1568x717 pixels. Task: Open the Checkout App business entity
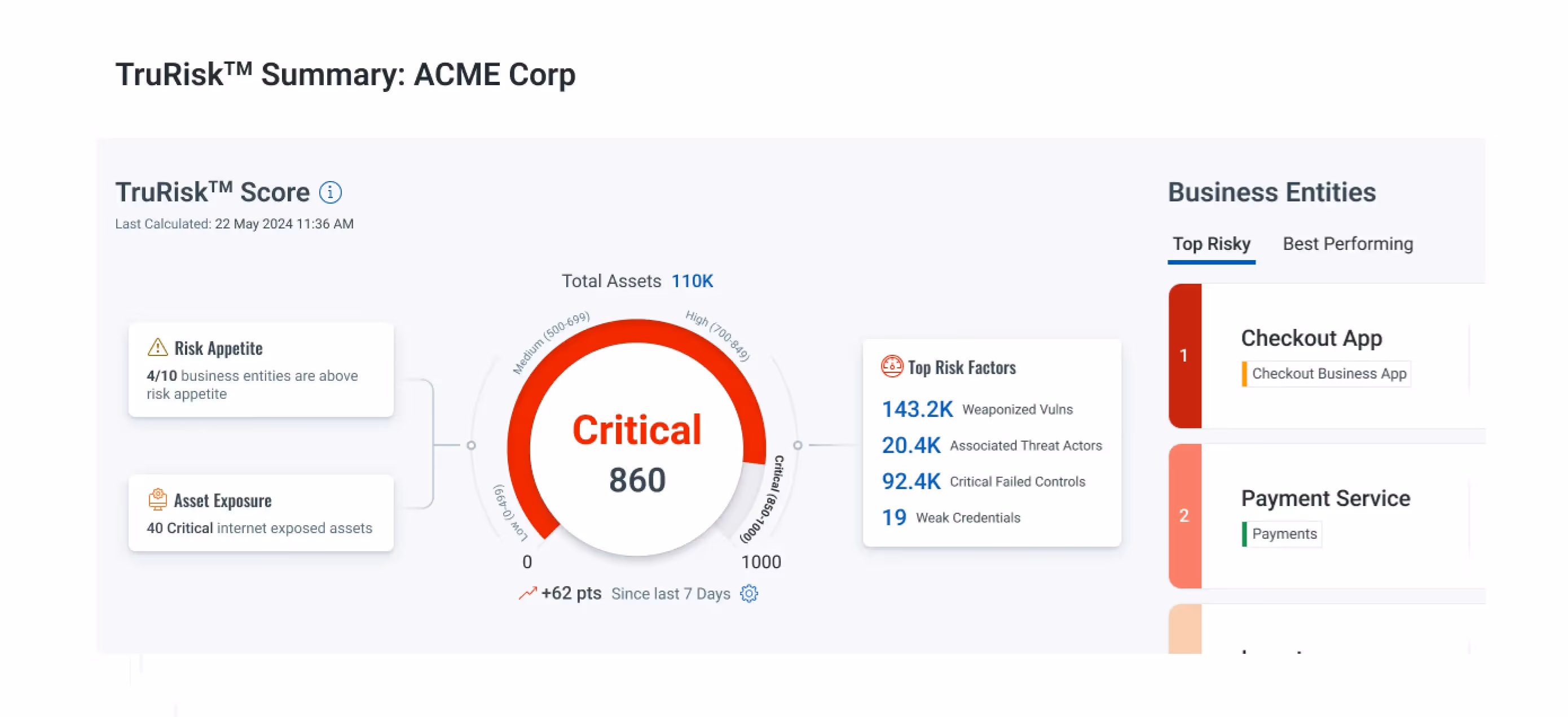(x=1312, y=338)
